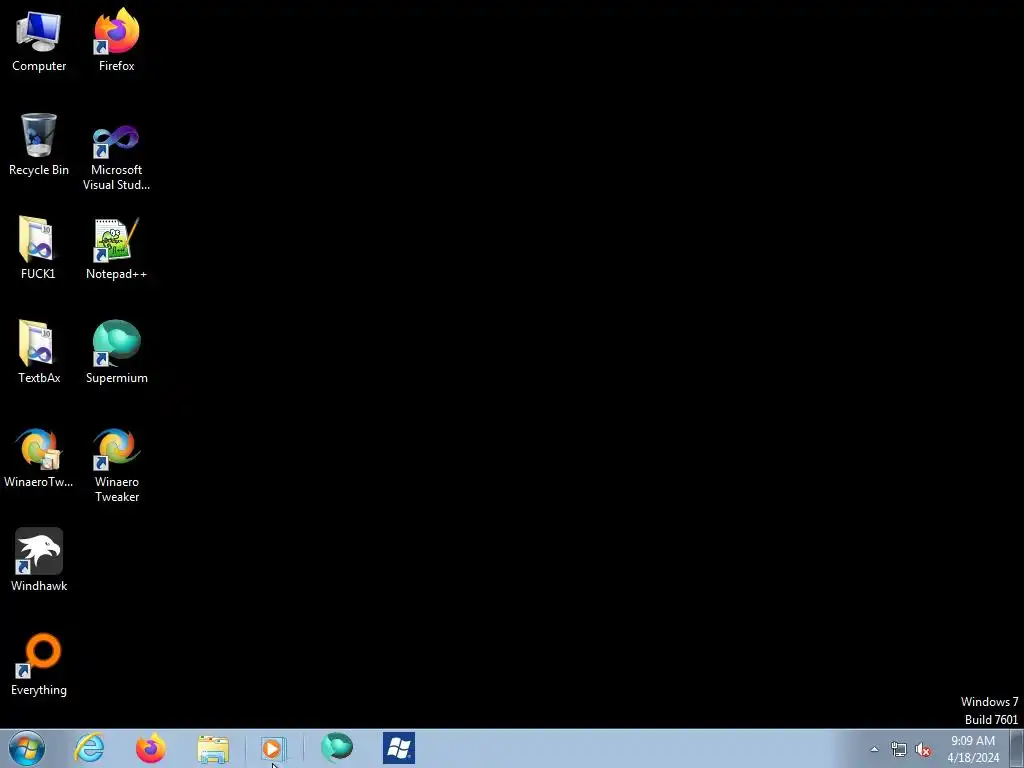Image resolution: width=1024 pixels, height=768 pixels.
Task: Click the muted volume tray icon
Action: pyautogui.click(x=923, y=749)
